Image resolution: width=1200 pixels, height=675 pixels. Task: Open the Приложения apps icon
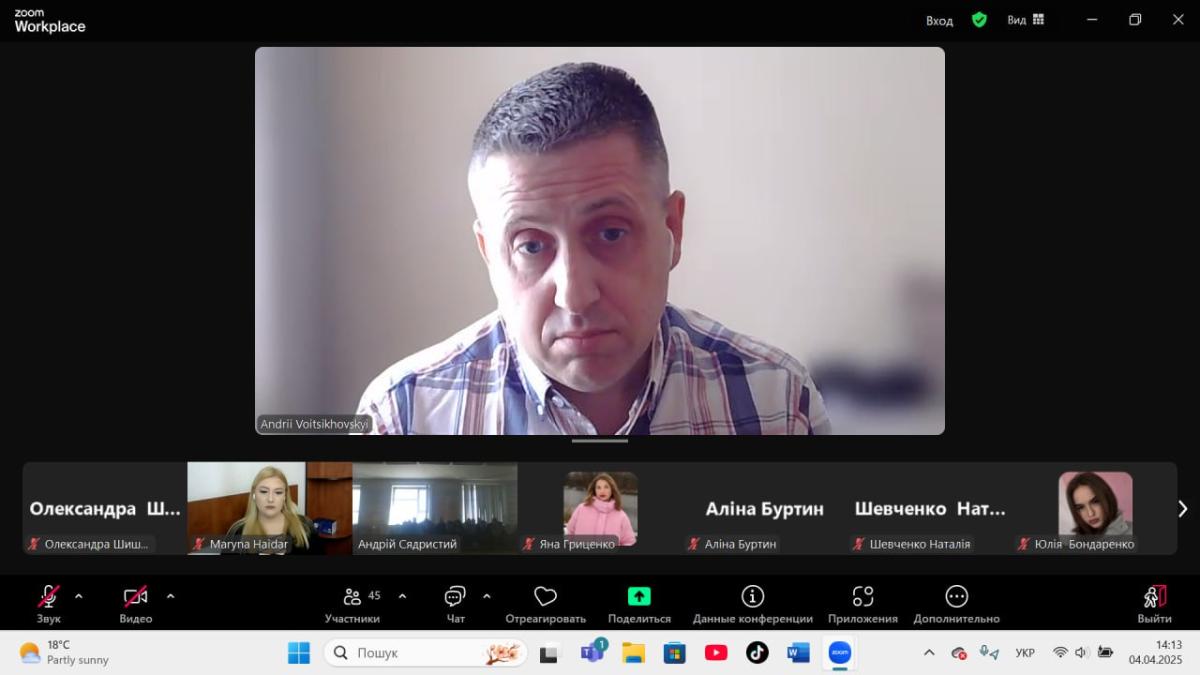862,597
